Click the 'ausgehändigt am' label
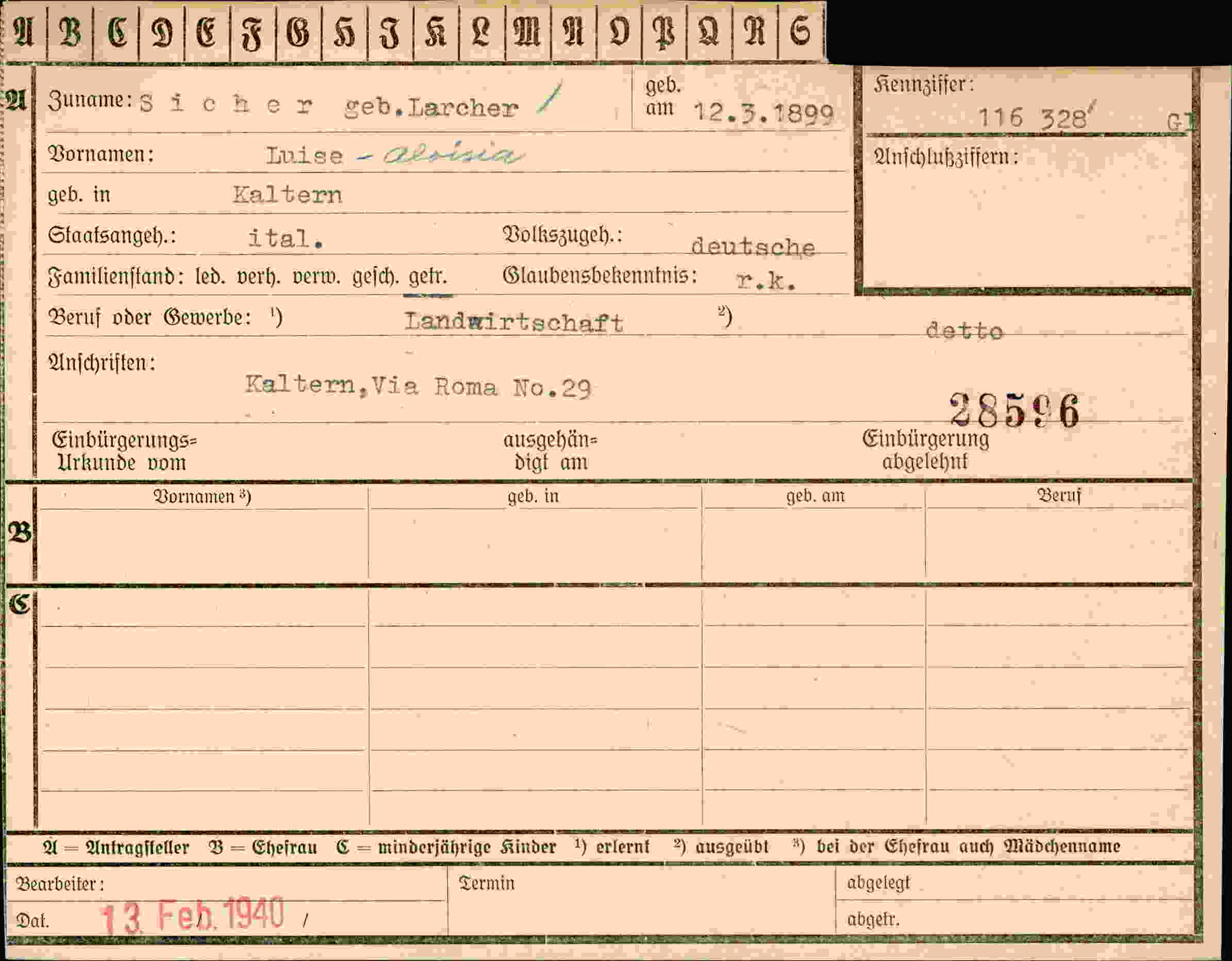1232x961 pixels. 550,452
